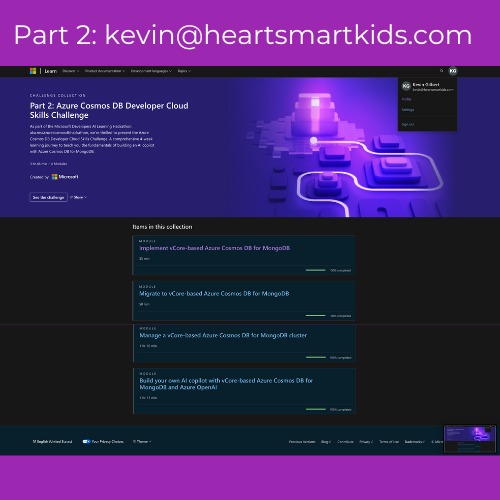Open the English (United States) language selector

pyautogui.click(x=52, y=441)
